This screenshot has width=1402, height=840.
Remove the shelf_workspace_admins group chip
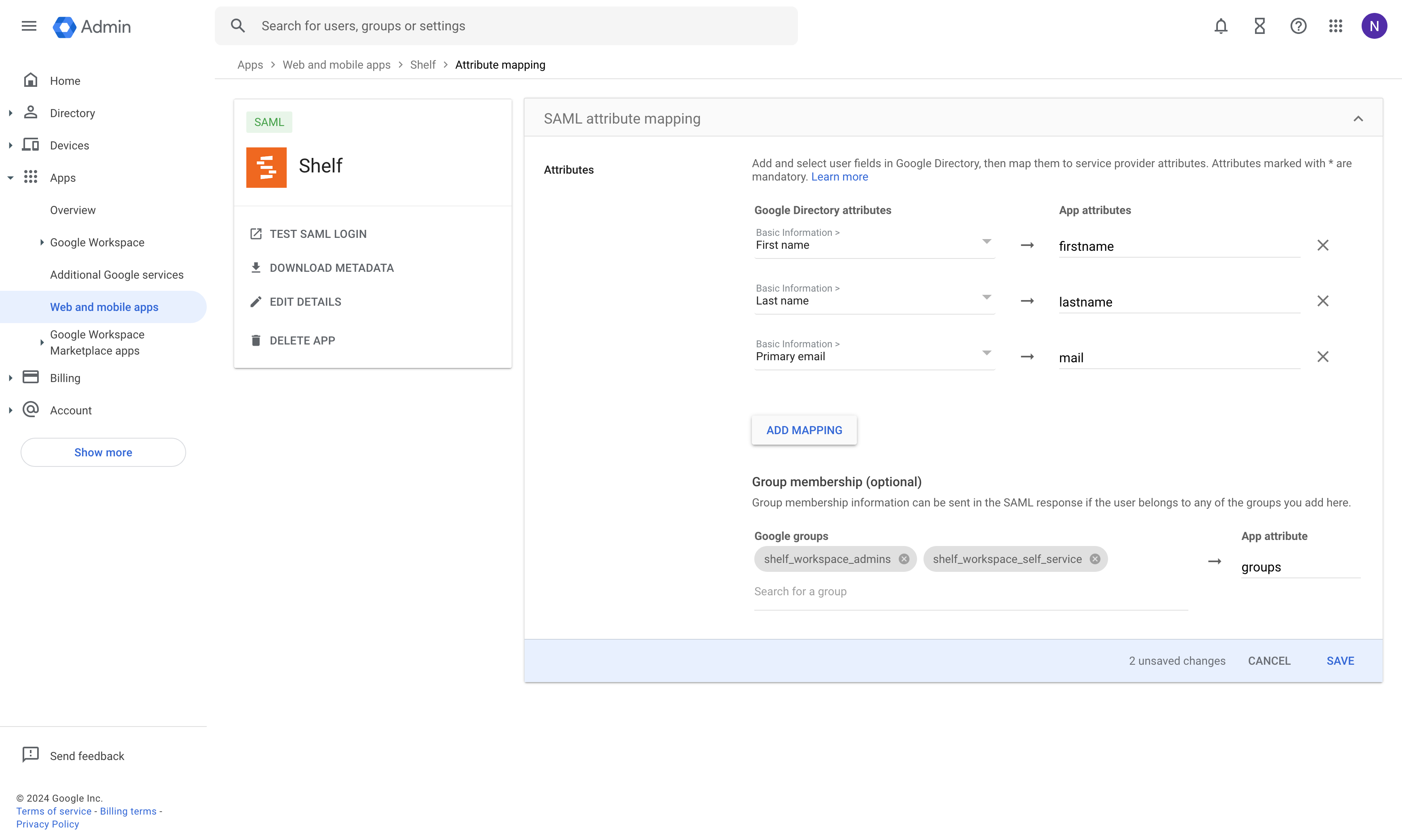pos(904,559)
